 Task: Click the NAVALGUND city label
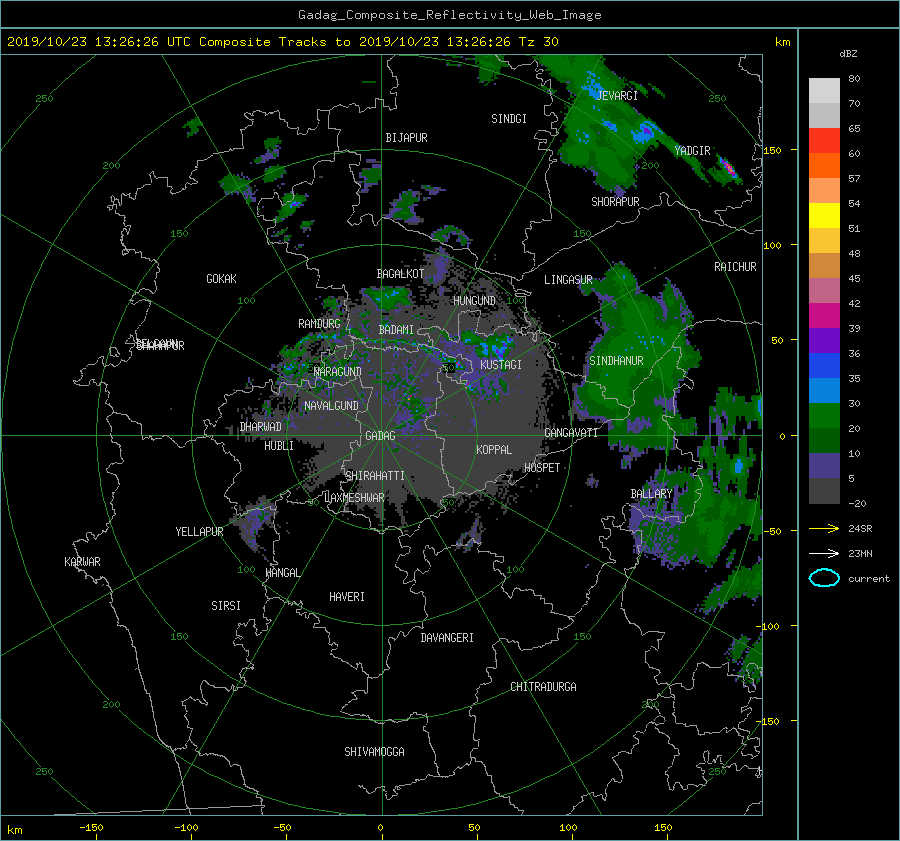[331, 406]
